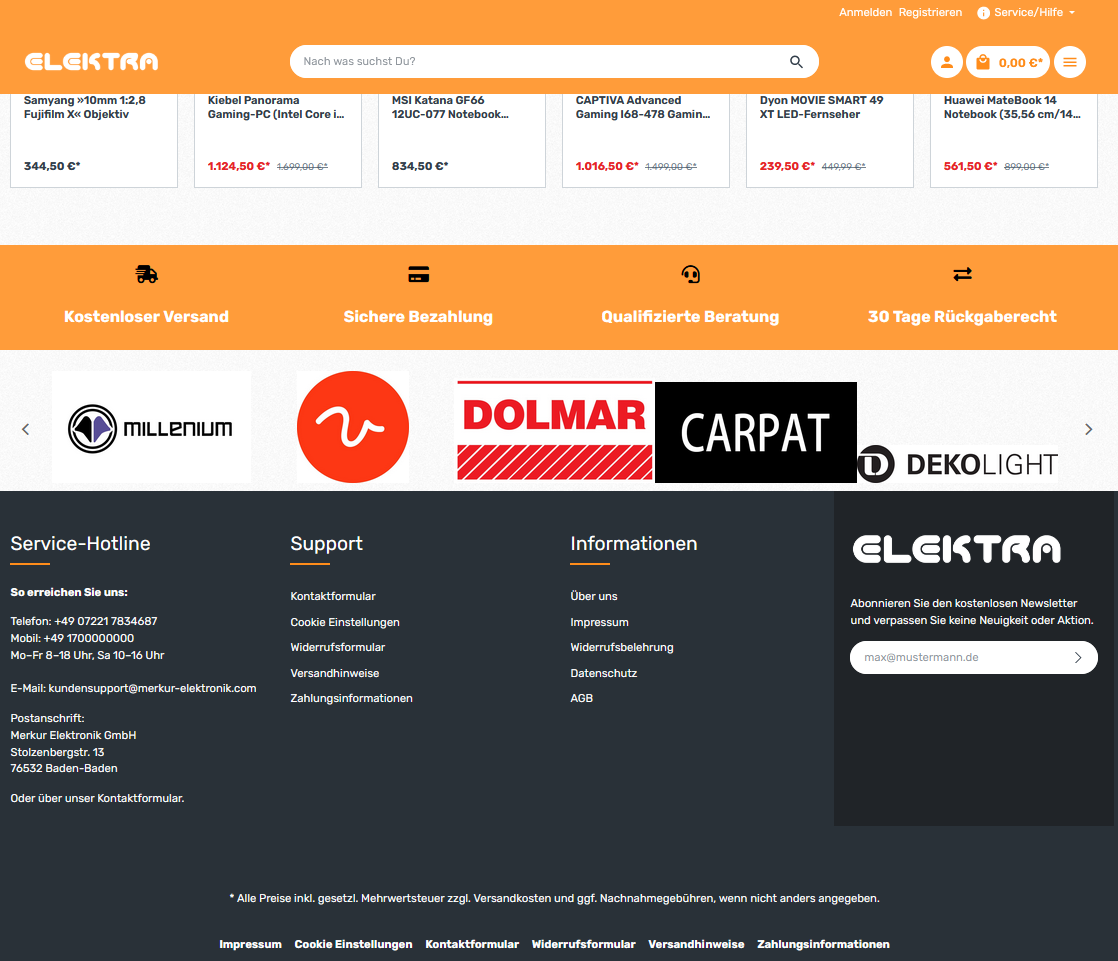Open Samyang 10mm Objektiv product card
The height and width of the screenshot is (961, 1118).
click(93, 140)
